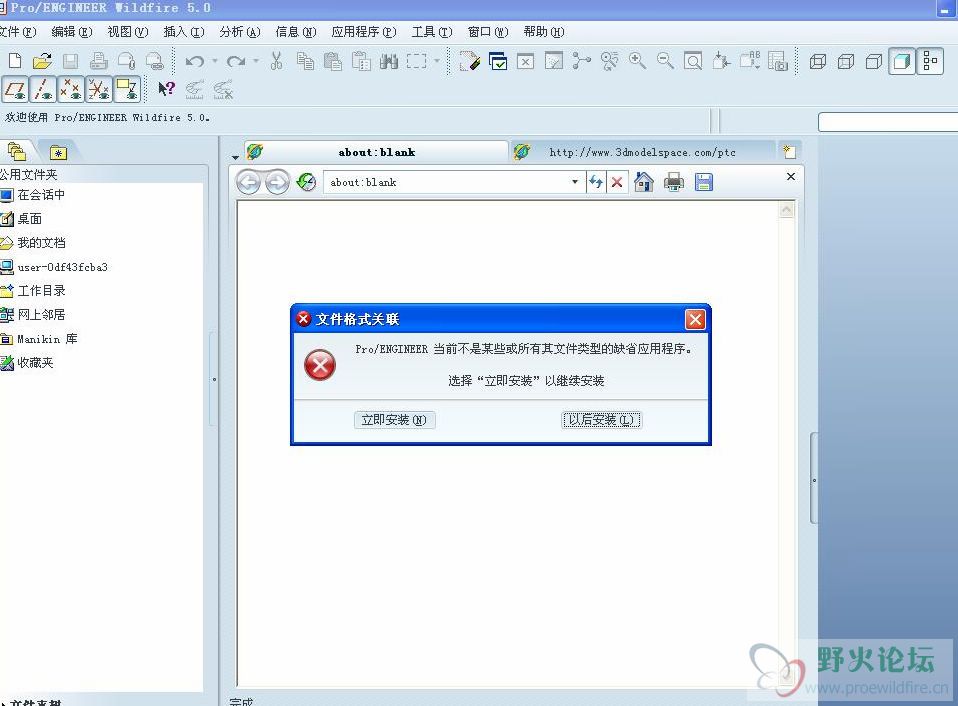Switch to the 3dmodelspace.com browser tab
Viewport: 958px width, 706px height.
click(642, 152)
